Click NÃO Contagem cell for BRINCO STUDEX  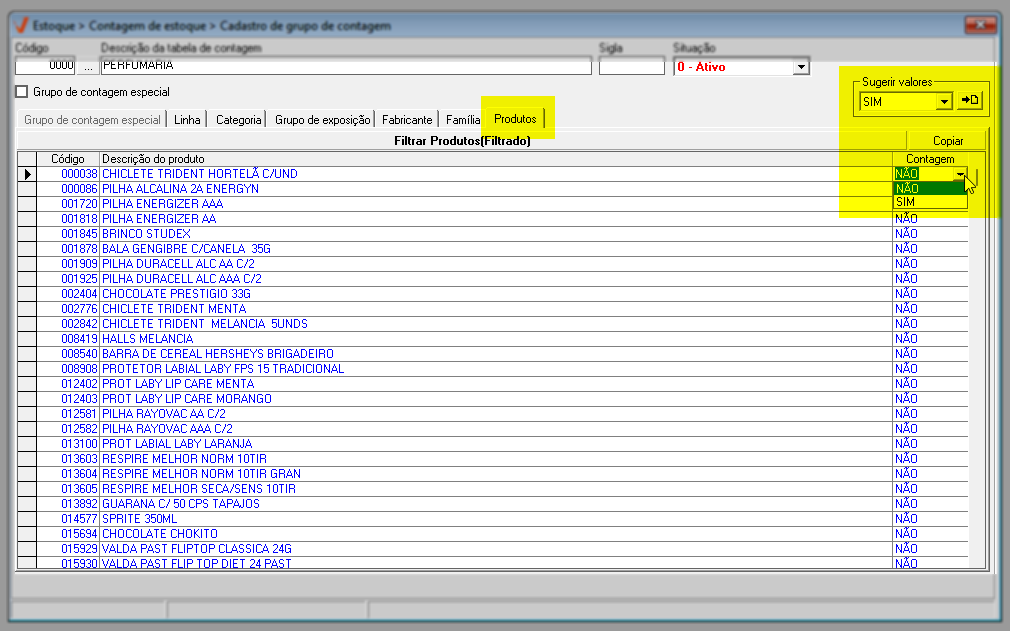930,234
